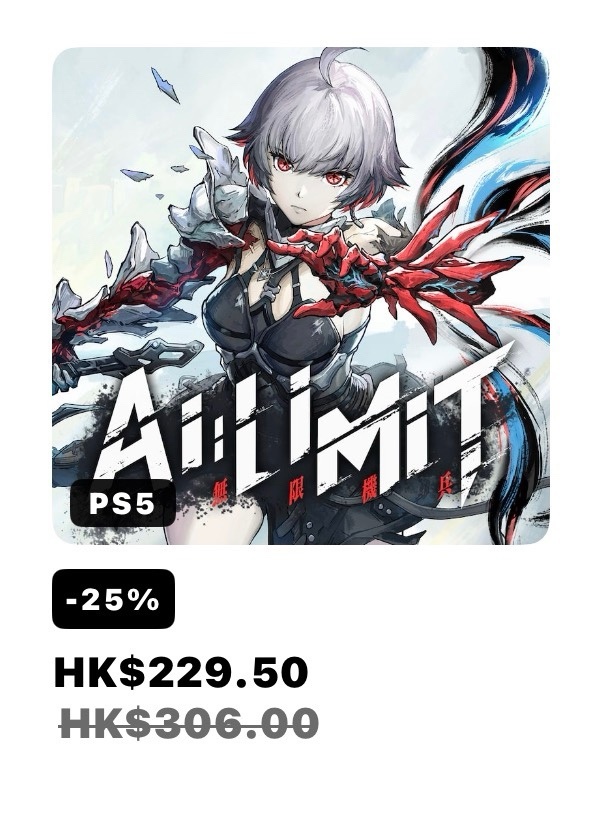Click the HK$229.50 sale price

tap(181, 672)
